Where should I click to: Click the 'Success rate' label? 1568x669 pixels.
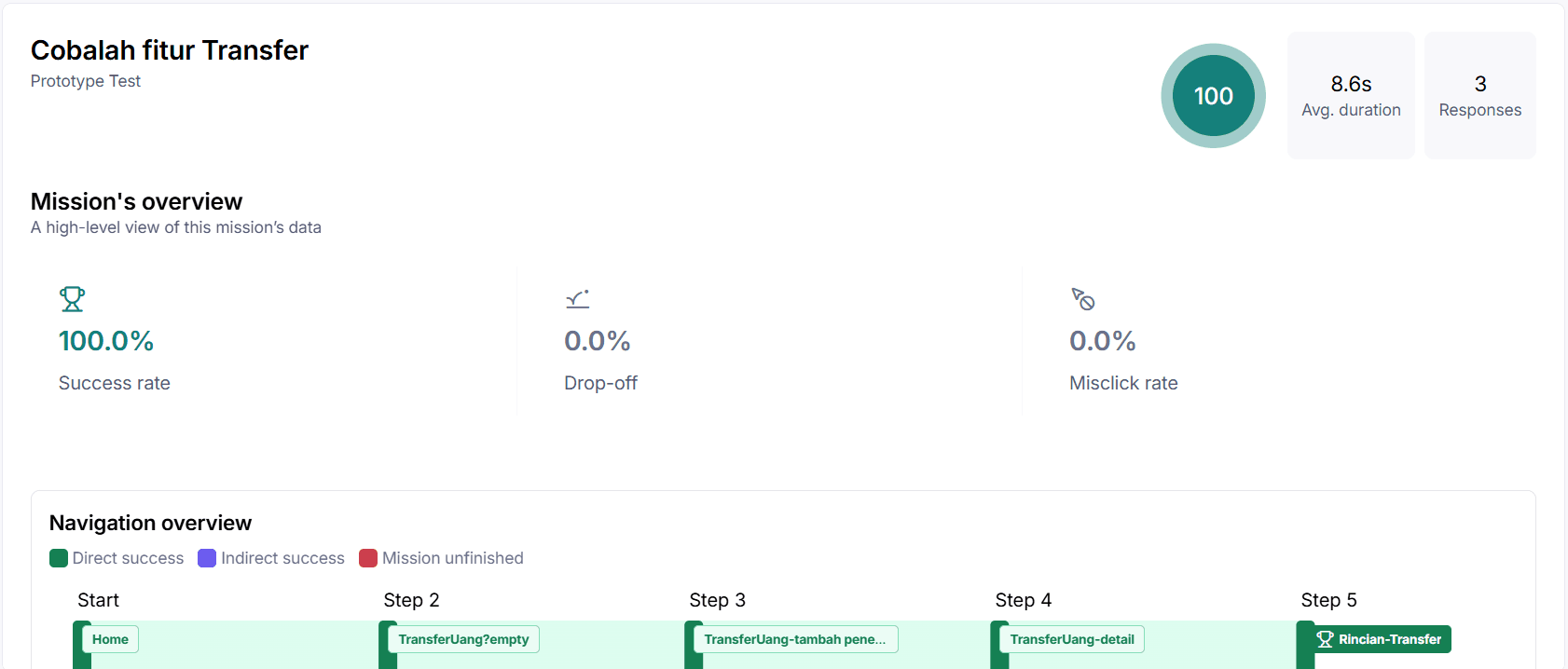(x=115, y=383)
